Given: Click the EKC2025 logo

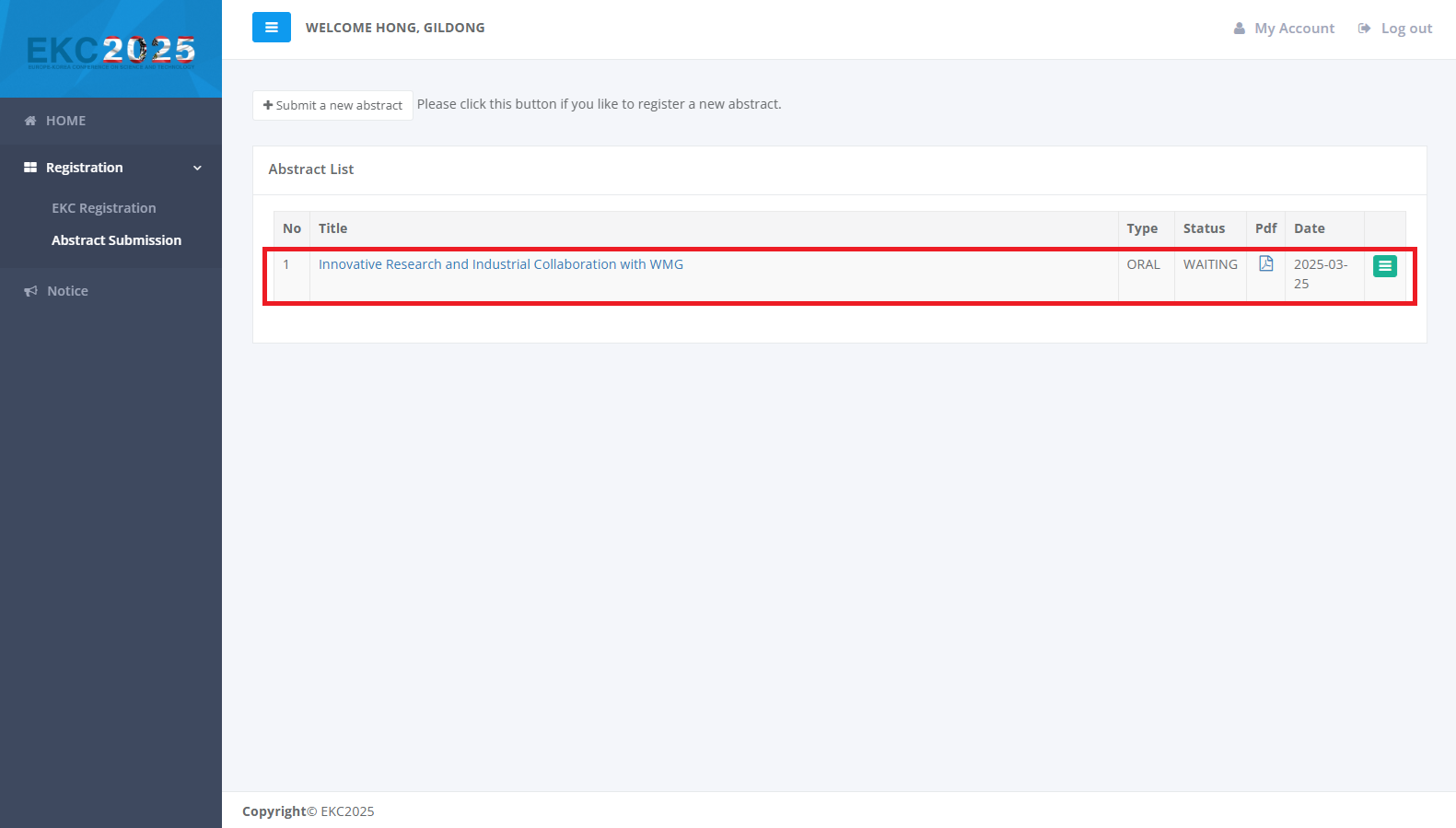Looking at the screenshot, I should 111,51.
